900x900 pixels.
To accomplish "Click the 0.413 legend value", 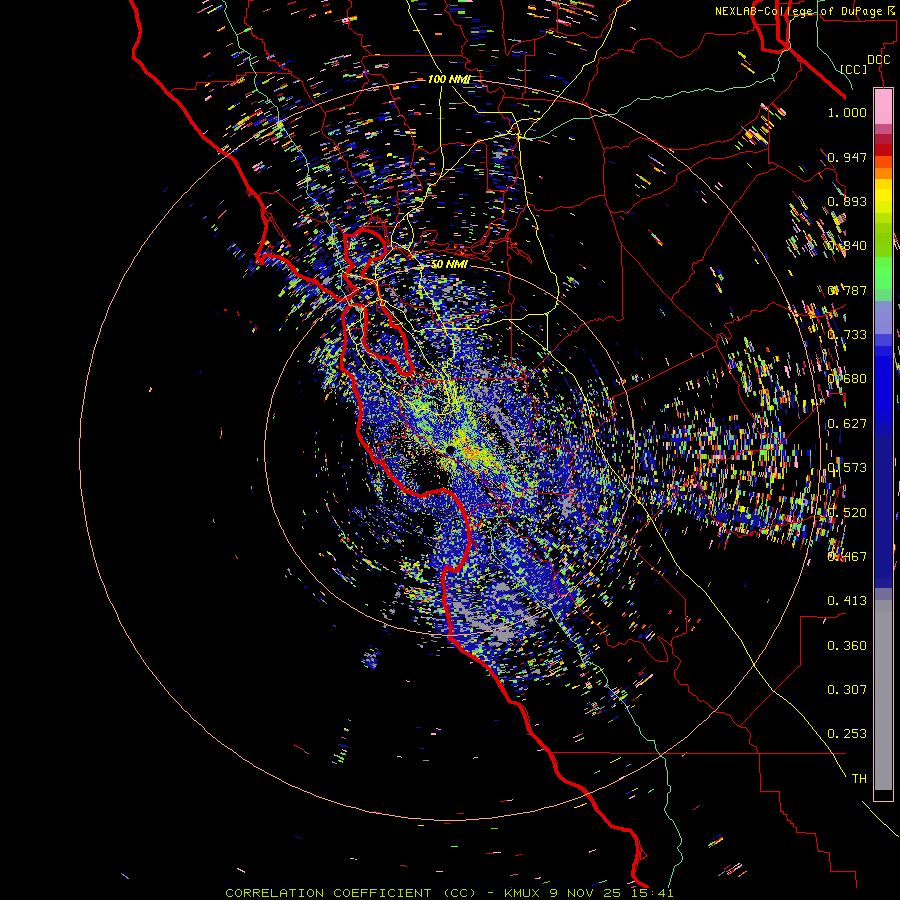I will tap(847, 601).
